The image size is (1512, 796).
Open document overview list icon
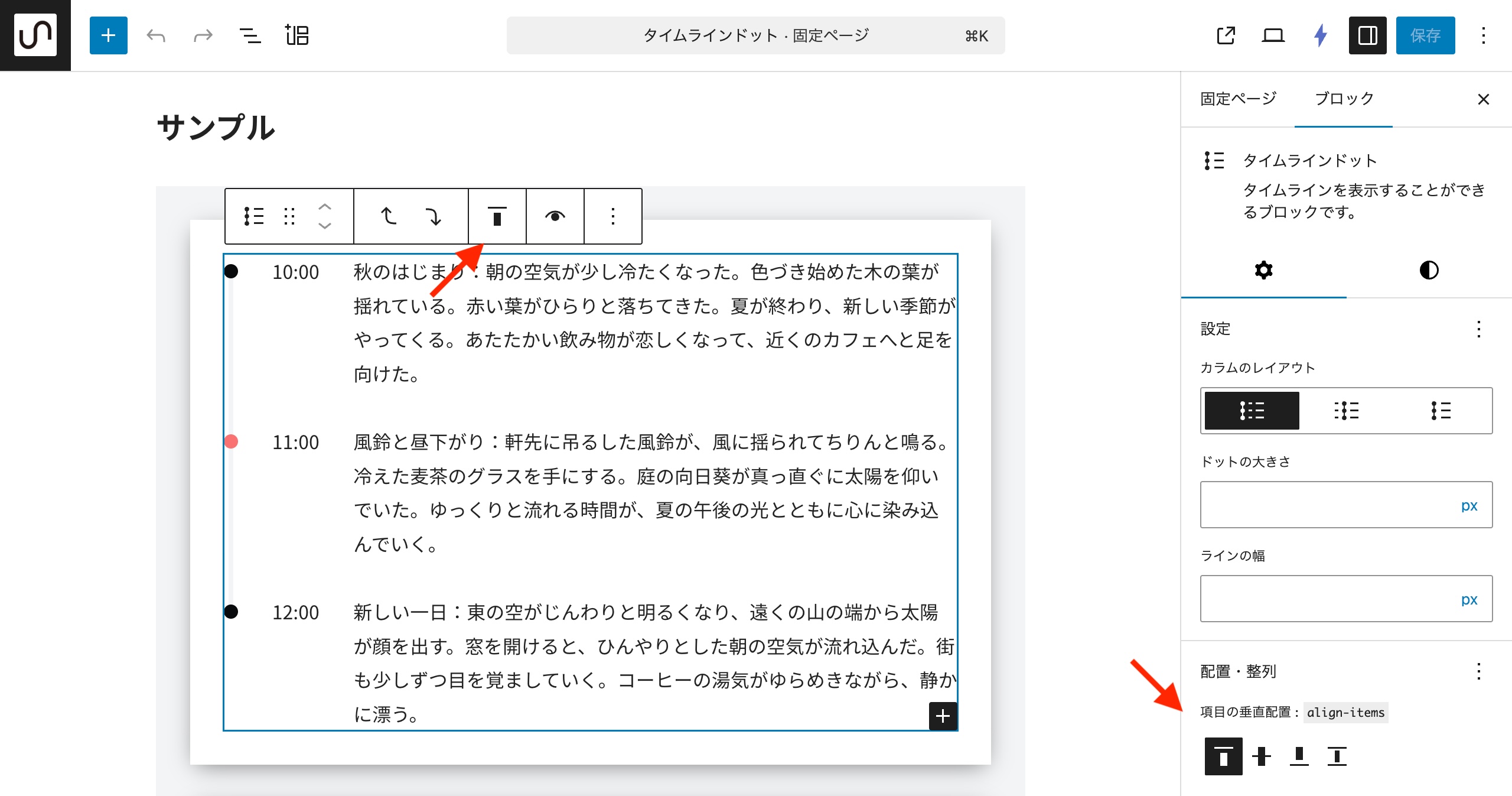[250, 35]
